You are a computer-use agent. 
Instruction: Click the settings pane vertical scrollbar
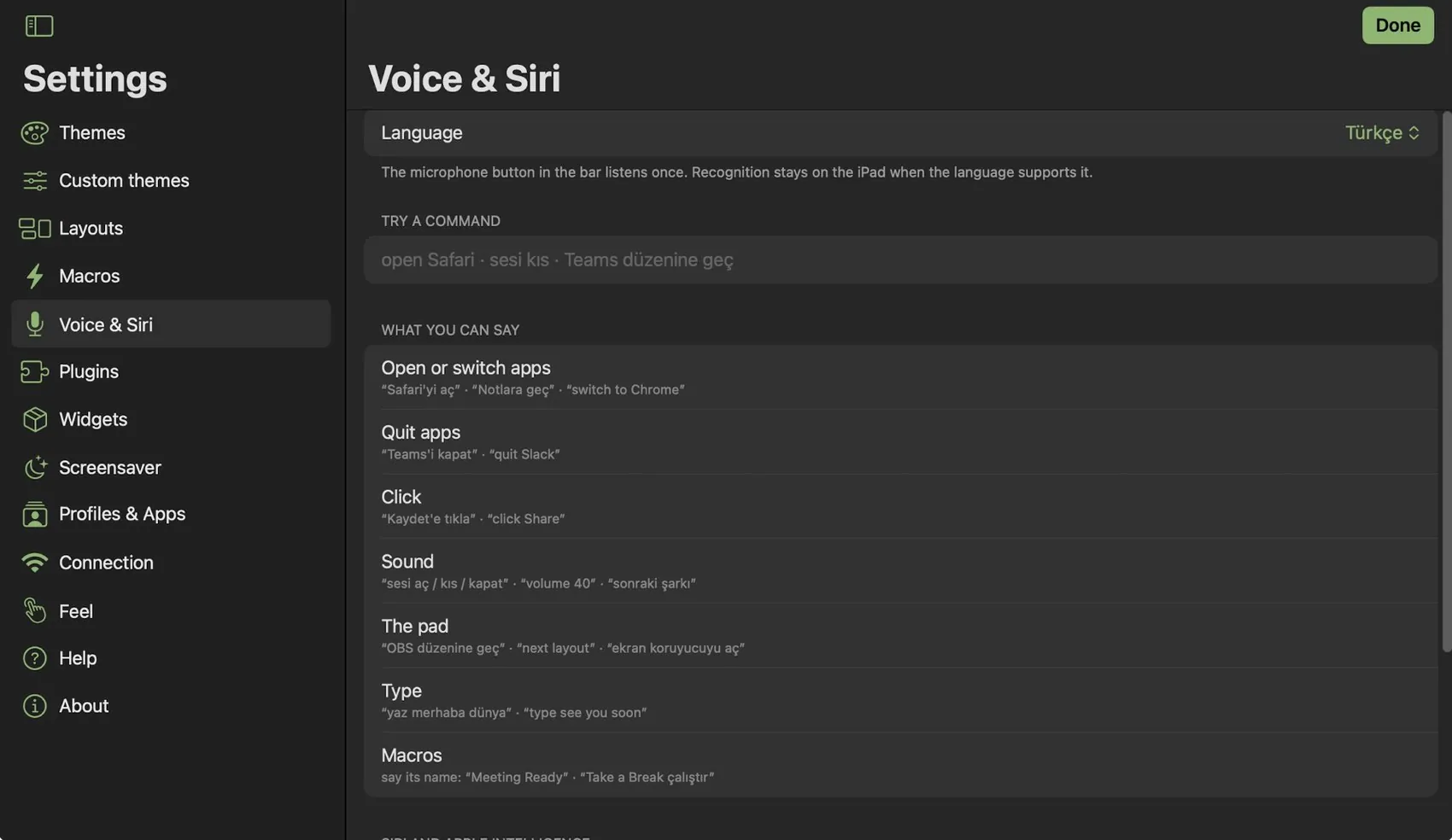[1446, 382]
